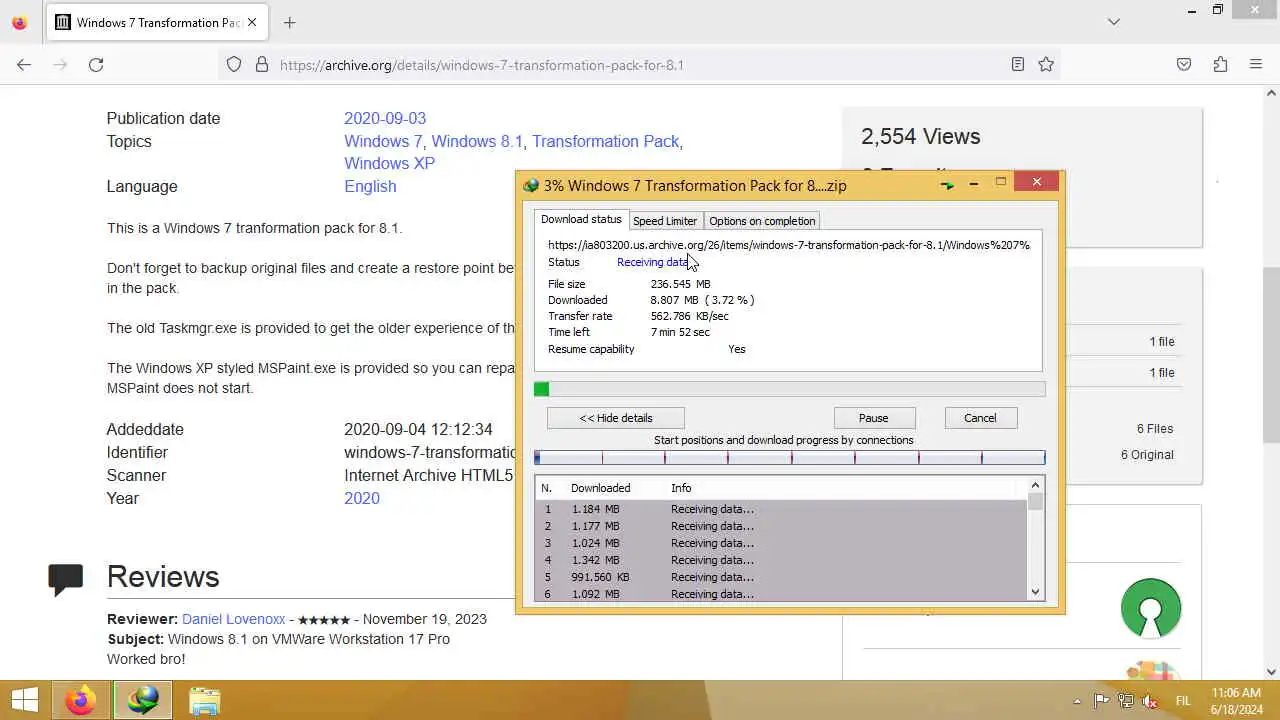Screen dimensions: 1280x720
Task: Toggle Firefox reader view icon
Action: 1018,65
